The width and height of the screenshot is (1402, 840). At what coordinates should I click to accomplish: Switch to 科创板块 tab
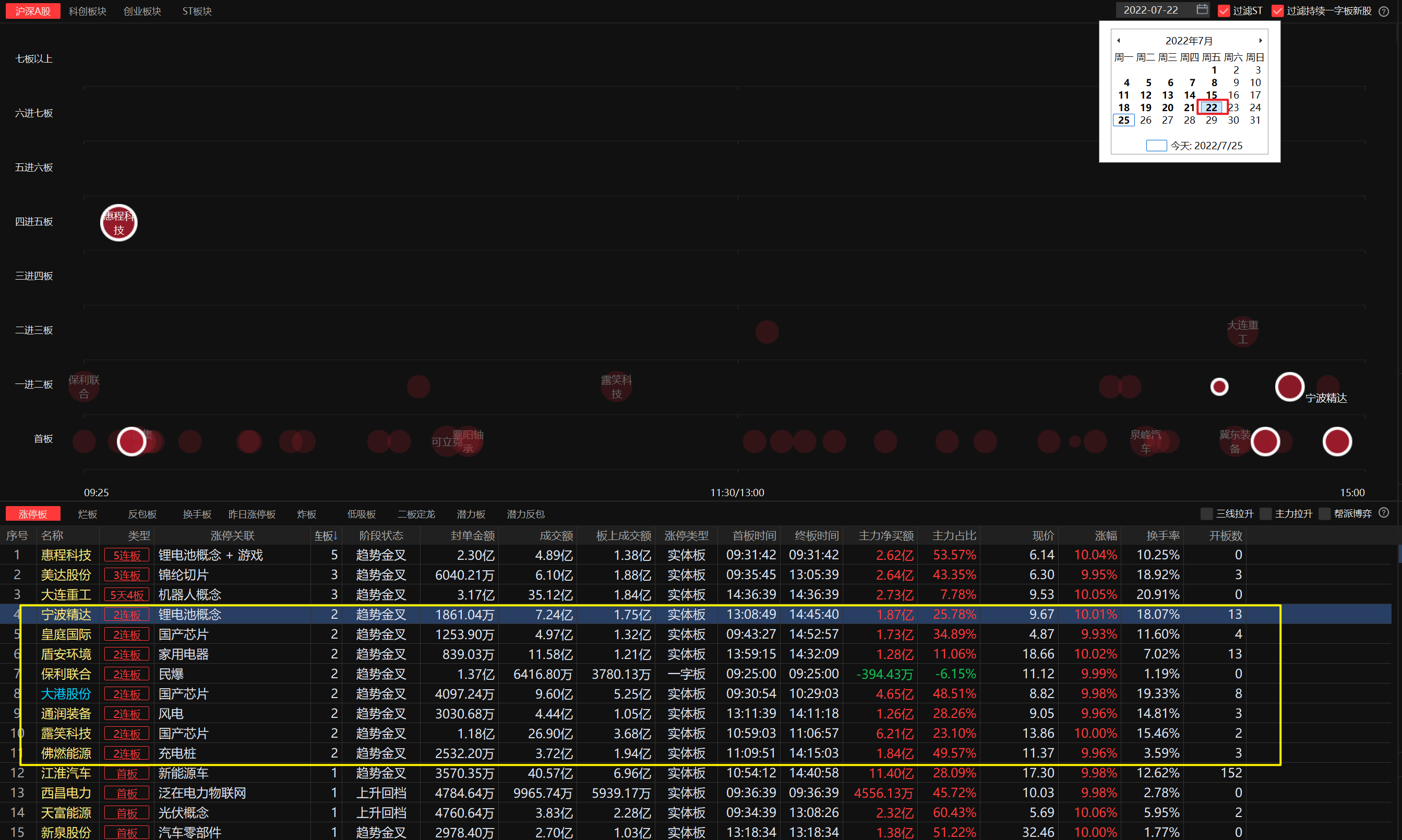pos(87,11)
